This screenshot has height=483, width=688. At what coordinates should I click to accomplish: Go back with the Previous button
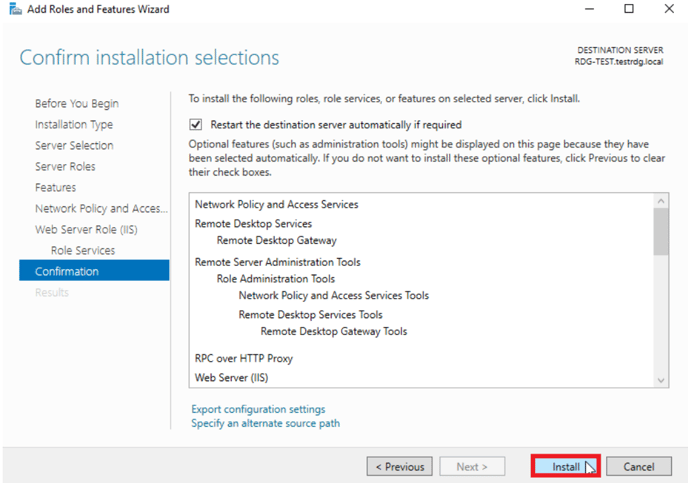click(400, 466)
